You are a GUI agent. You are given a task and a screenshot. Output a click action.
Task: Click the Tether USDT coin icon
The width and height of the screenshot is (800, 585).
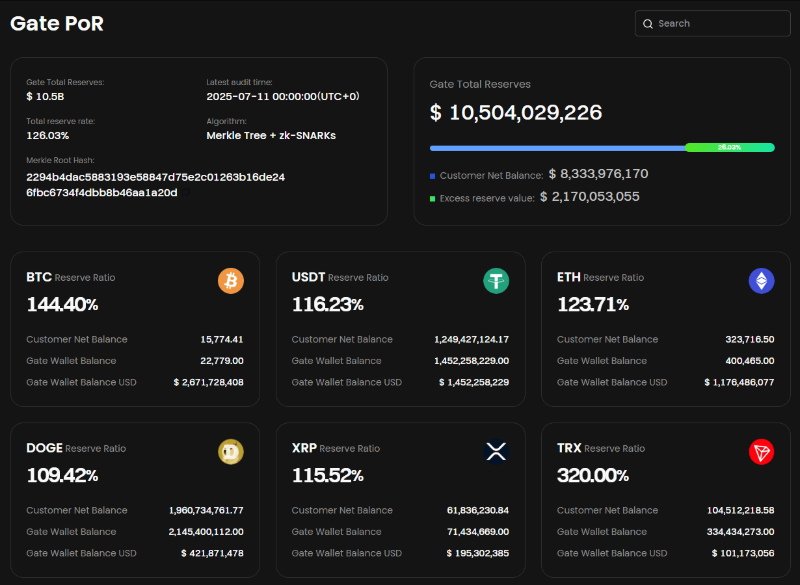pos(496,281)
